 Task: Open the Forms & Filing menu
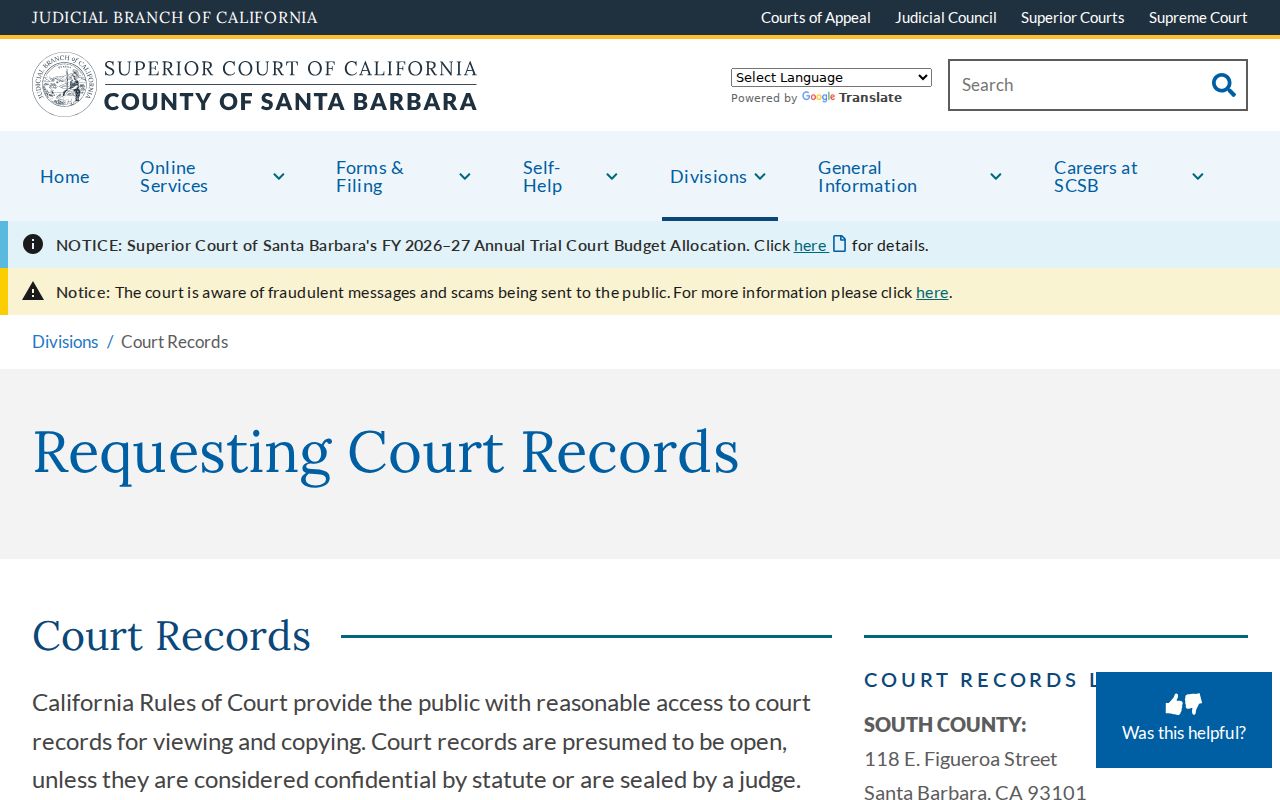click(370, 177)
